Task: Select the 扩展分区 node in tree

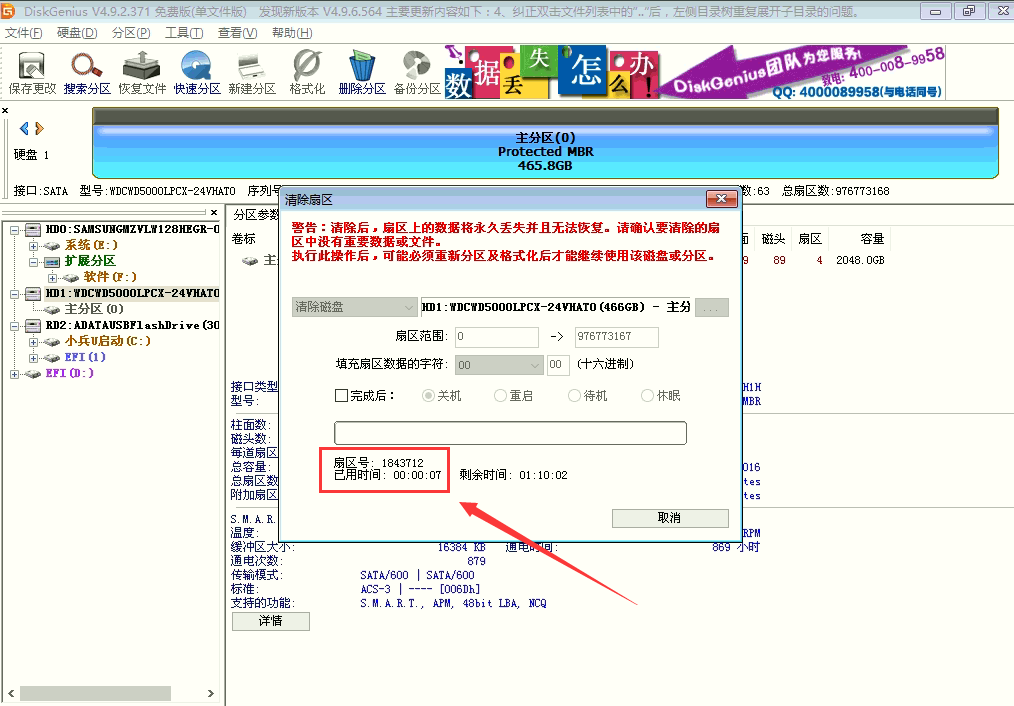Action: point(90,261)
